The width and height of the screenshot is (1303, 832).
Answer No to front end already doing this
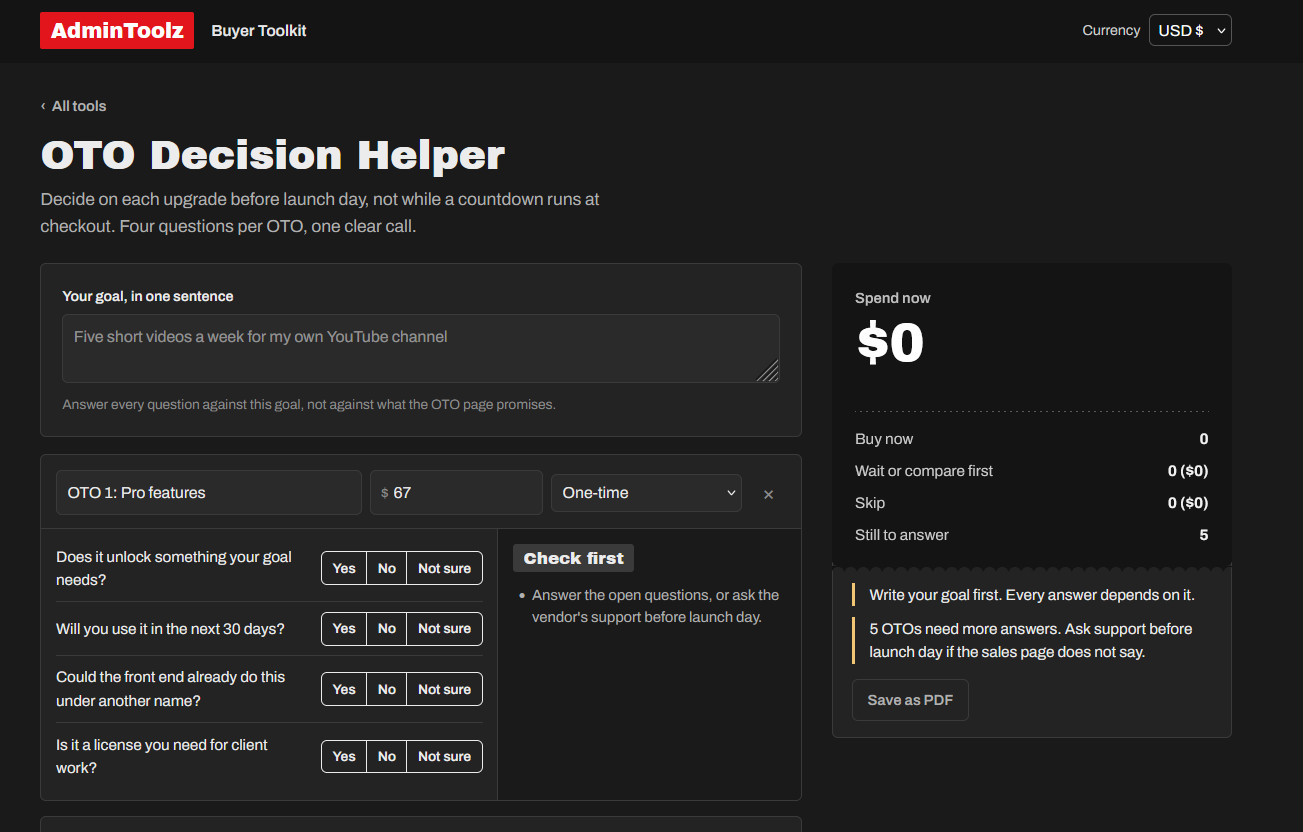point(387,689)
